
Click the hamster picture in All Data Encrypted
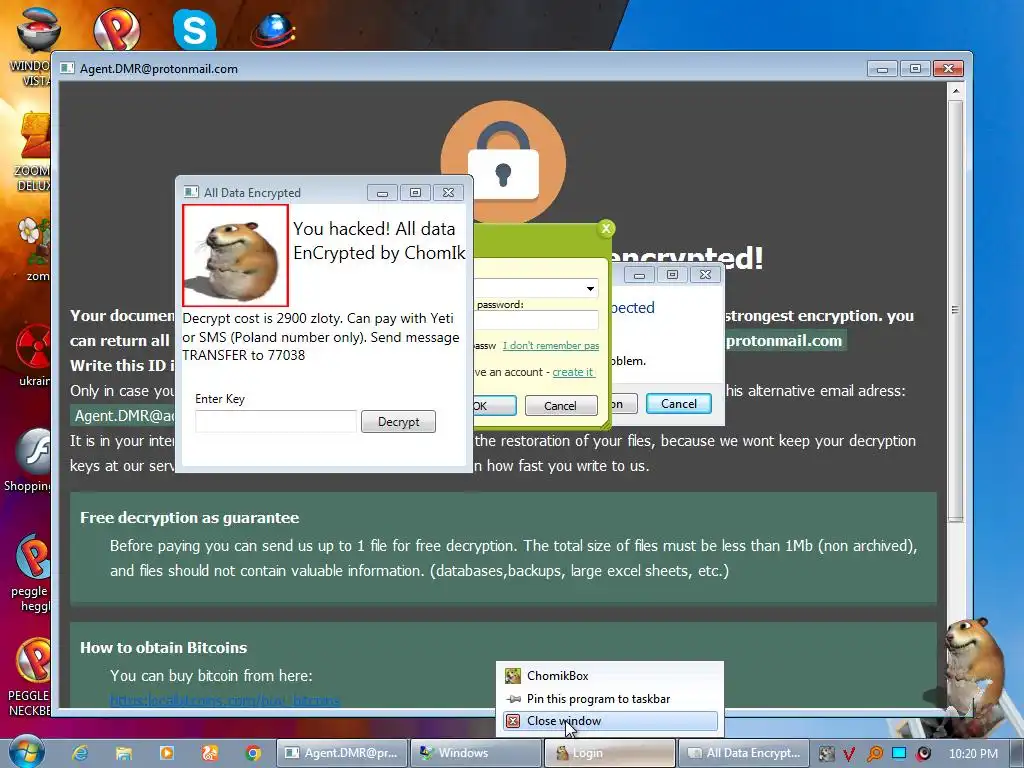pos(235,255)
